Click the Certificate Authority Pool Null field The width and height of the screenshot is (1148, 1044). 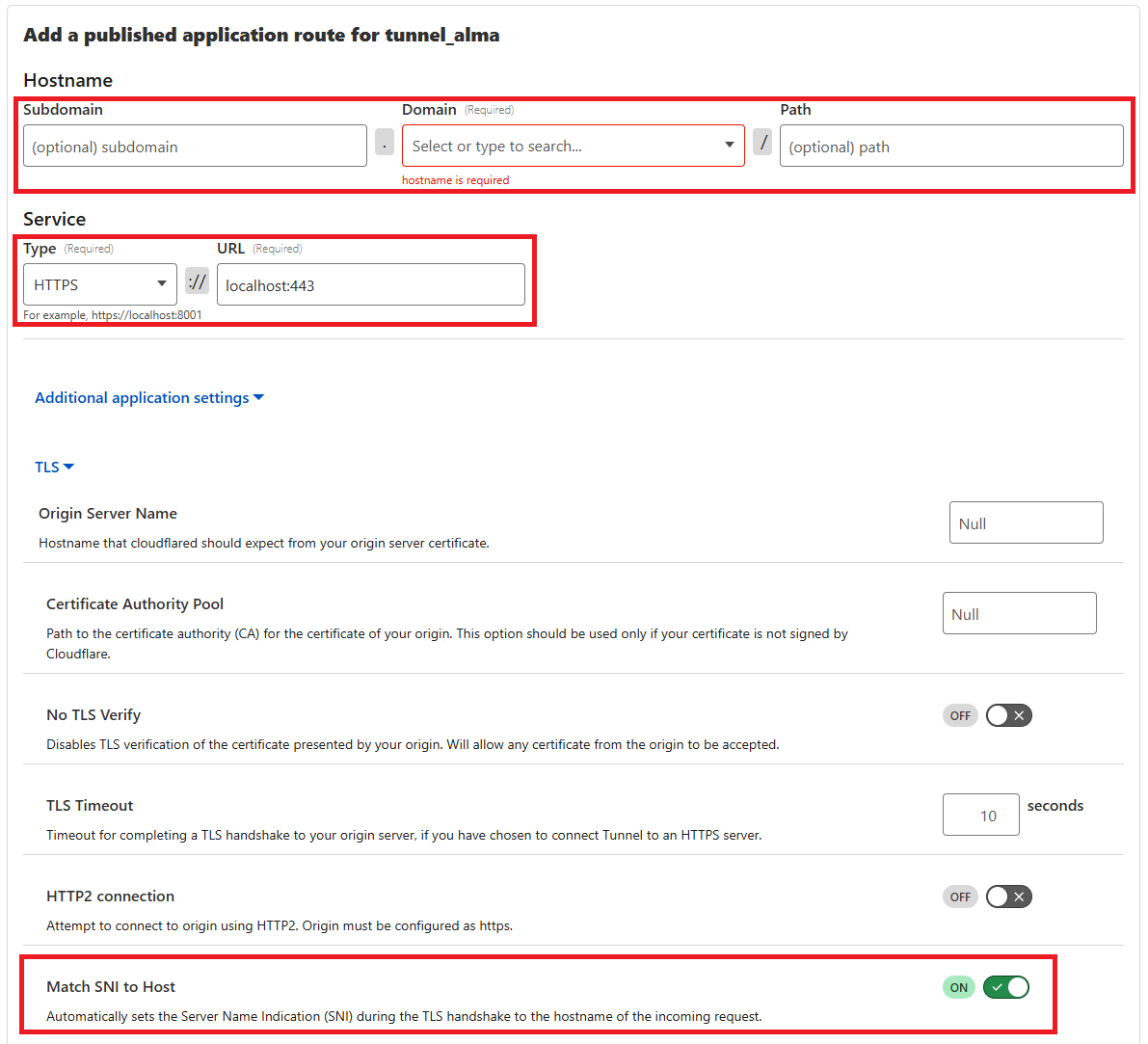pyautogui.click(x=1019, y=612)
